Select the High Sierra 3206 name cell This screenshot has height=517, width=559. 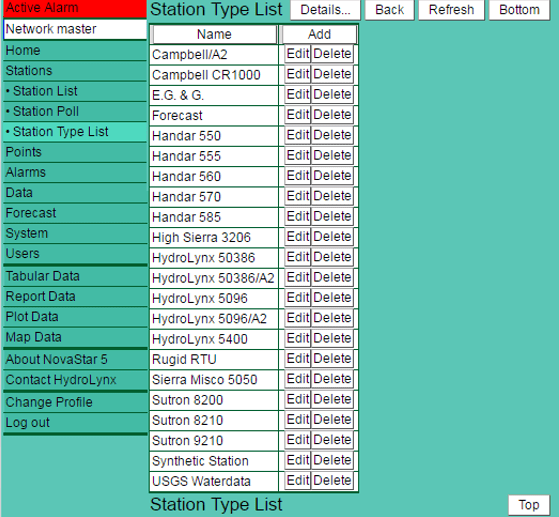214,237
